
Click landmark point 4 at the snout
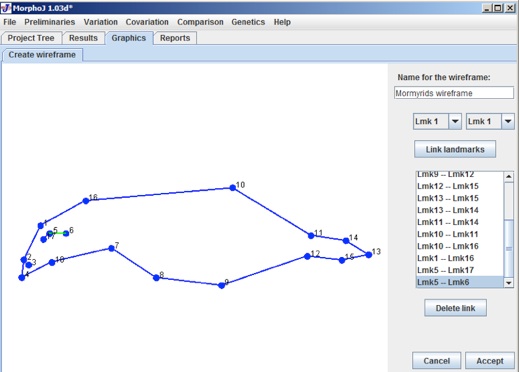coord(22,277)
